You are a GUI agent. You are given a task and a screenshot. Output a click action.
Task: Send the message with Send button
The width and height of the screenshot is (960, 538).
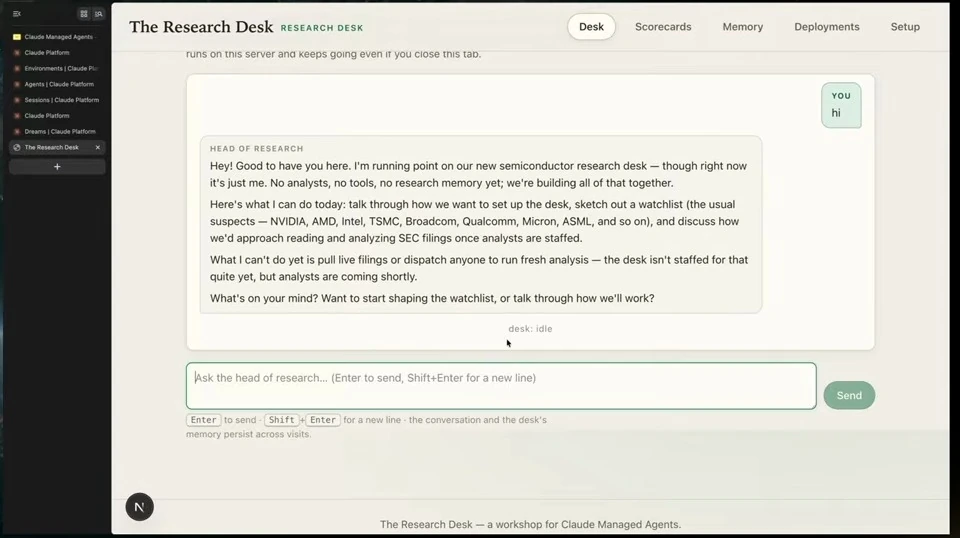tap(849, 395)
